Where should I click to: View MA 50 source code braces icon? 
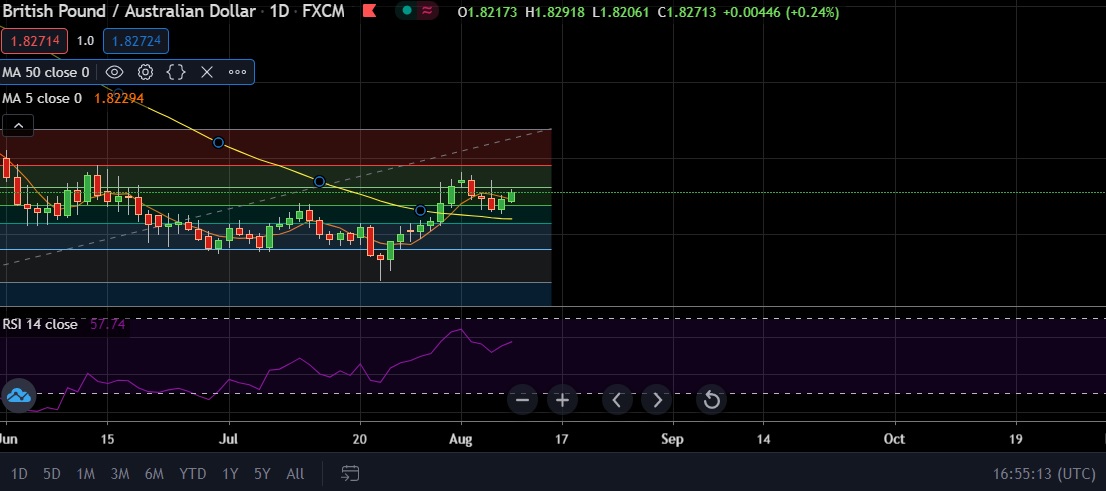(176, 72)
